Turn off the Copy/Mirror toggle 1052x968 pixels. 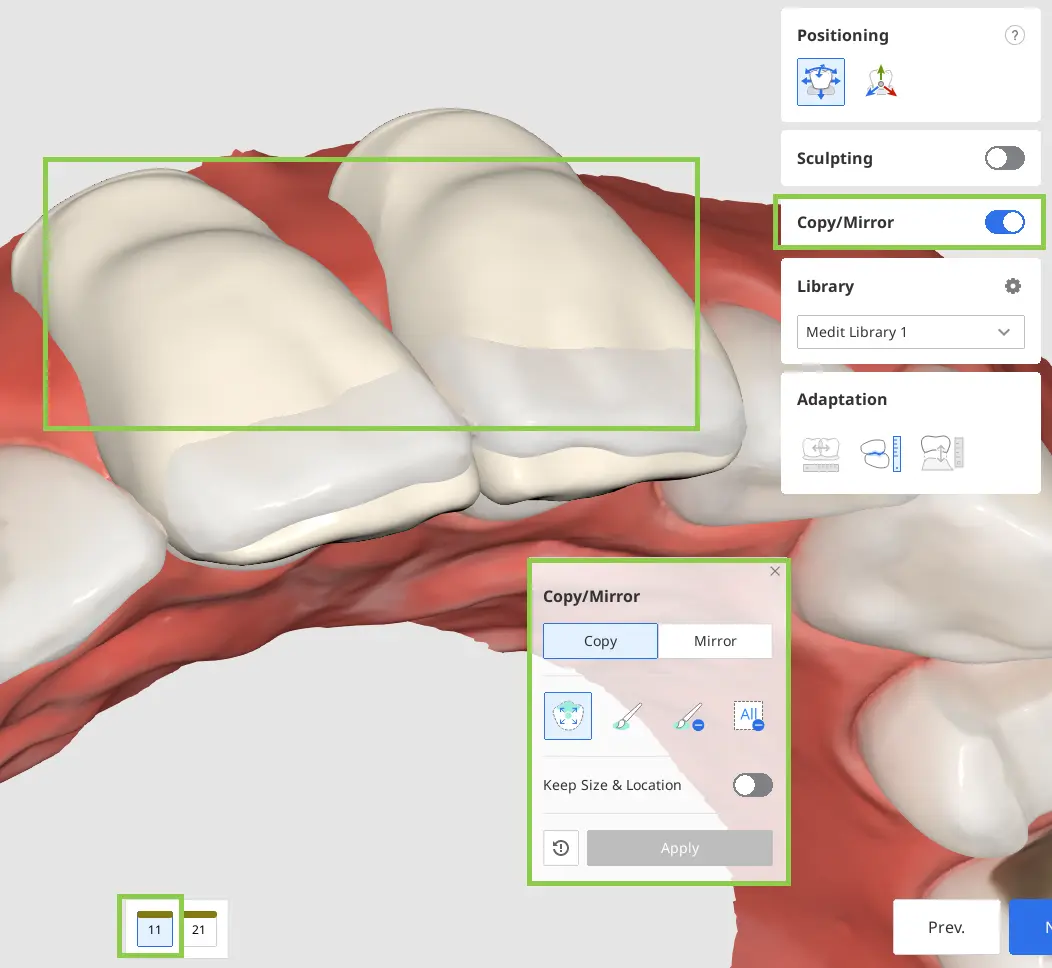(x=1004, y=222)
